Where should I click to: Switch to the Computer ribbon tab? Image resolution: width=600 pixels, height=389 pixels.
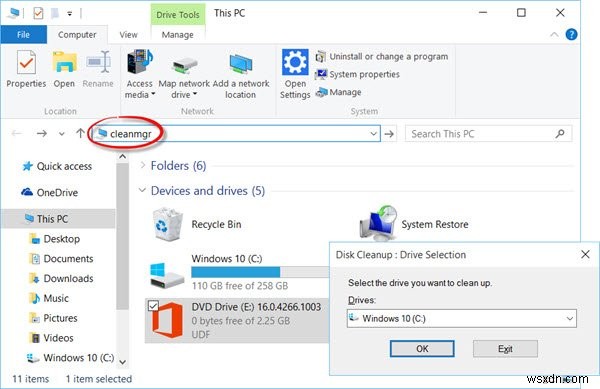click(77, 35)
